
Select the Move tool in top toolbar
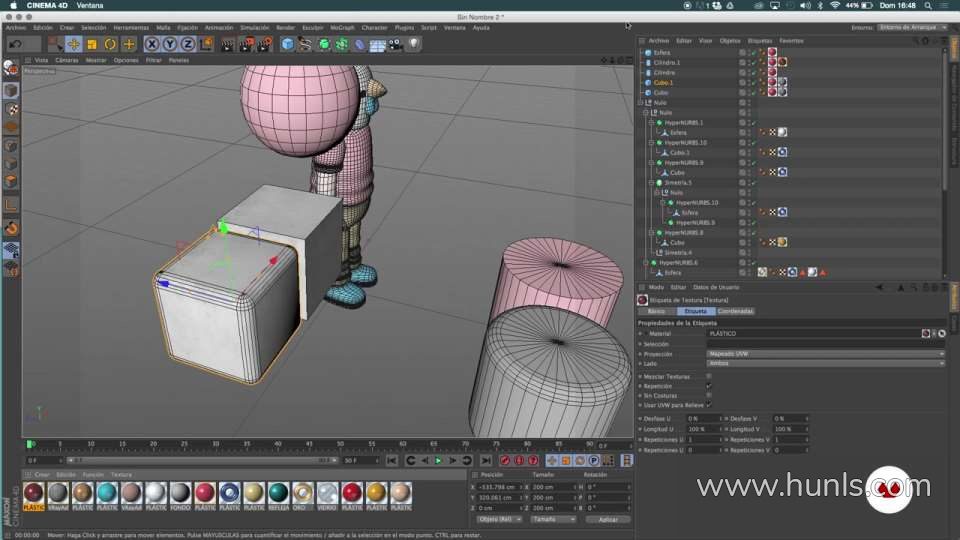pos(73,44)
